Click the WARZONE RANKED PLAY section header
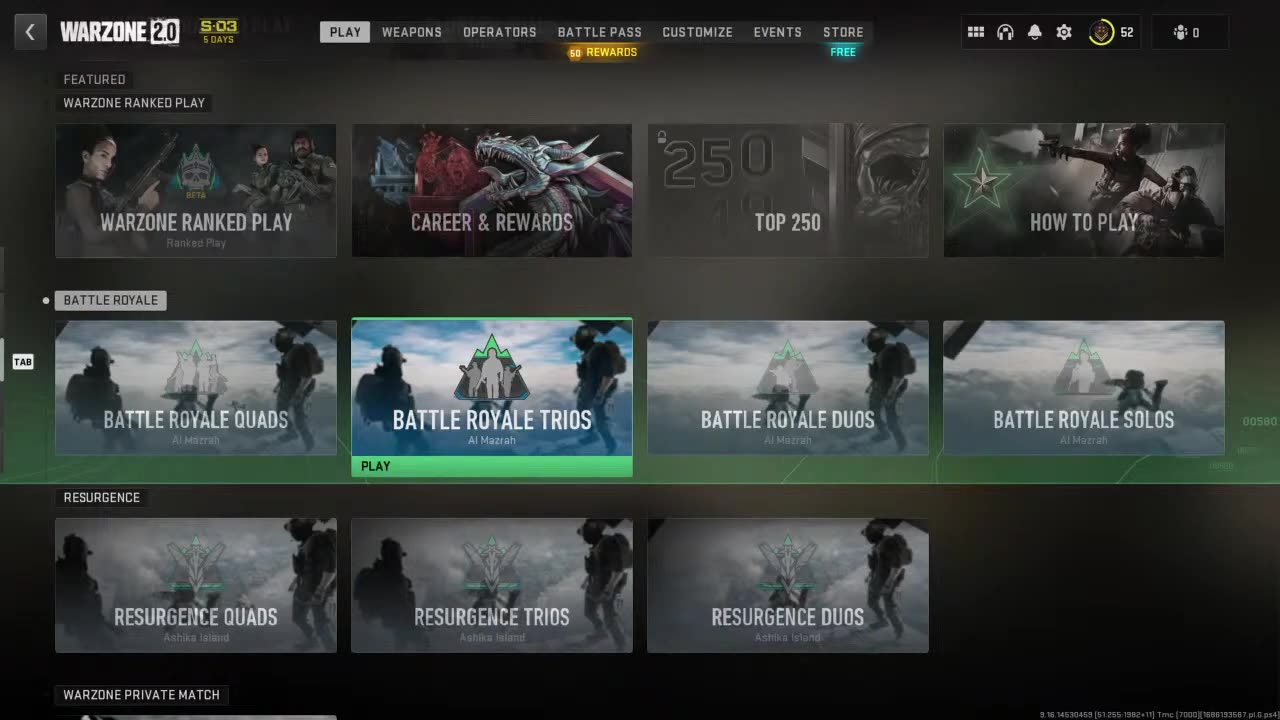 coord(134,102)
